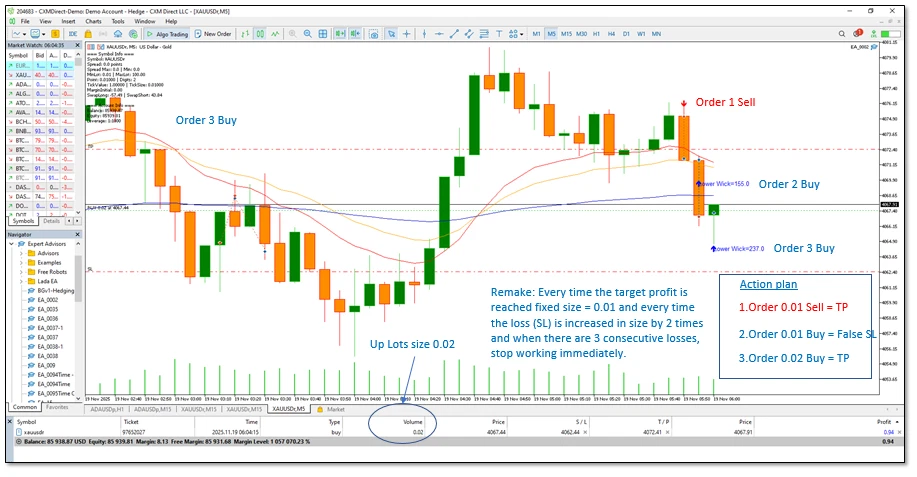Open the ADAUSDp,H1 chart tab
Image resolution: width=917 pixels, height=477 pixels.
pyautogui.click(x=107, y=409)
